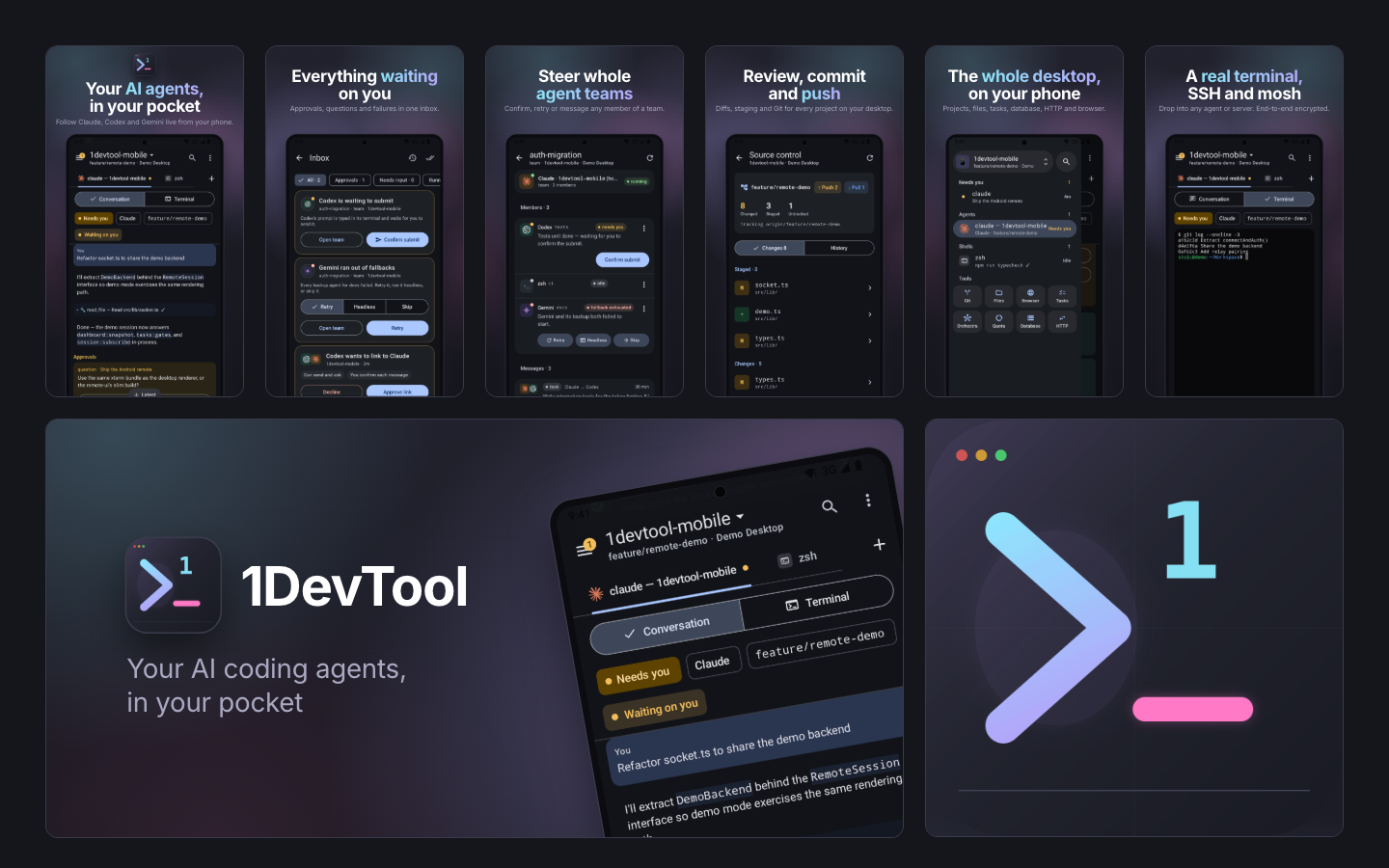Select the 'All · 2' filter chip in the Inbox
Image resolution: width=1389 pixels, height=868 pixels.
tap(312, 180)
